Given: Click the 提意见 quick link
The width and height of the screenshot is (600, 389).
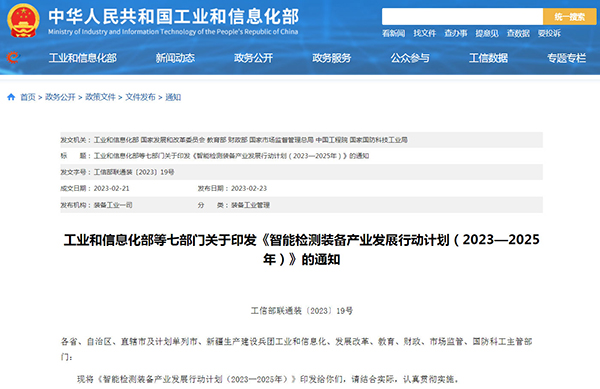Looking at the screenshot, I should point(487,33).
